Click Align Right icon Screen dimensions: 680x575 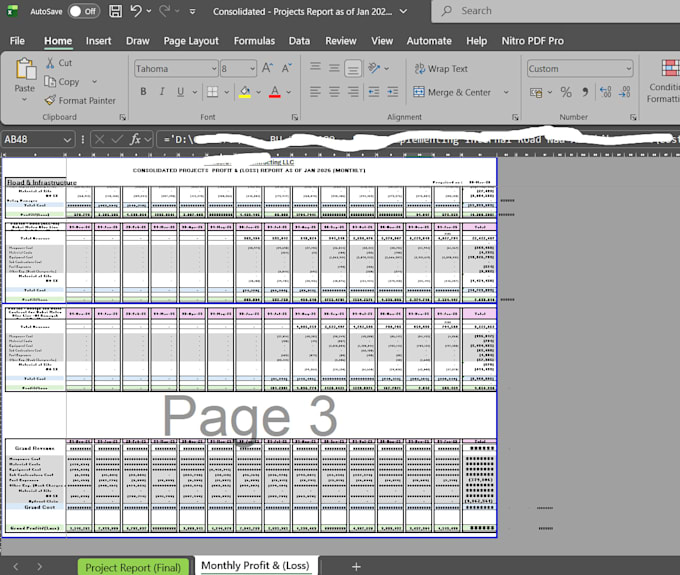(x=353, y=92)
